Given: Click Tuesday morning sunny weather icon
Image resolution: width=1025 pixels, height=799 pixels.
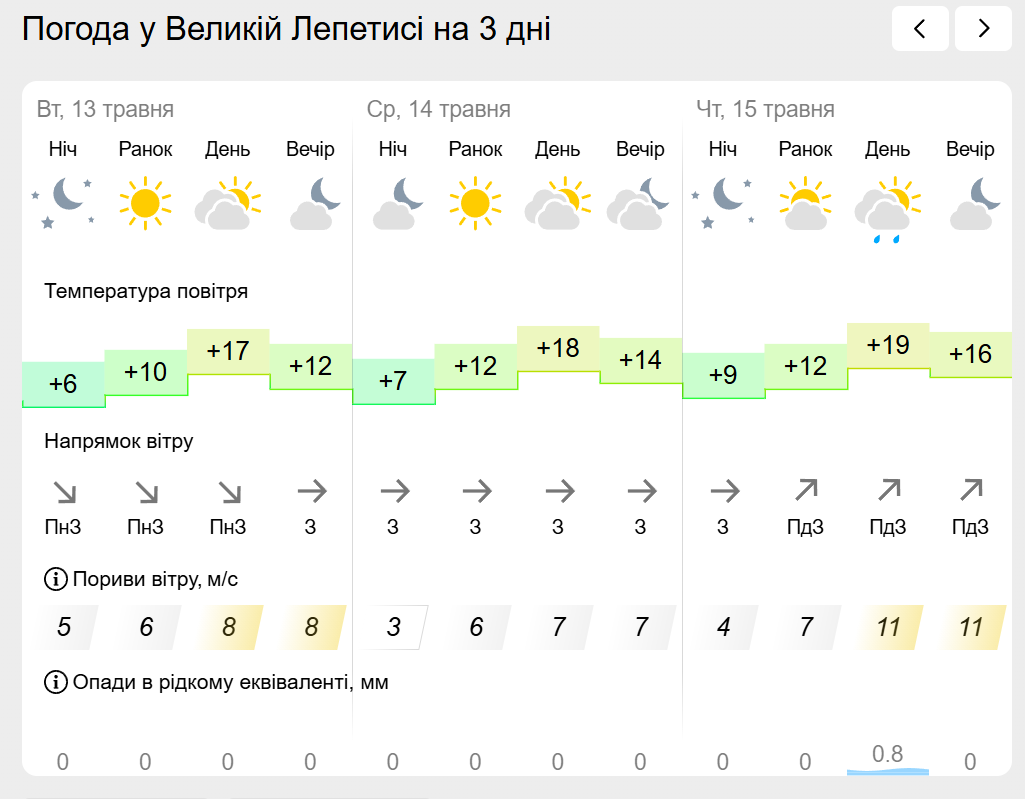Looking at the screenshot, I should point(145,203).
